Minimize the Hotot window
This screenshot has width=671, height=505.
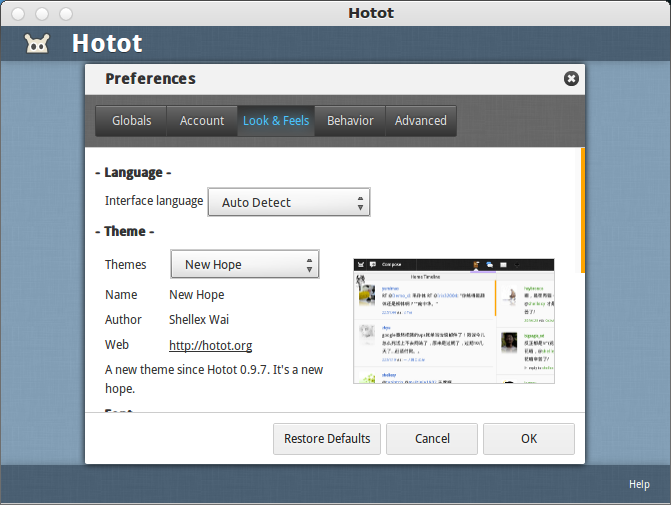tap(42, 14)
